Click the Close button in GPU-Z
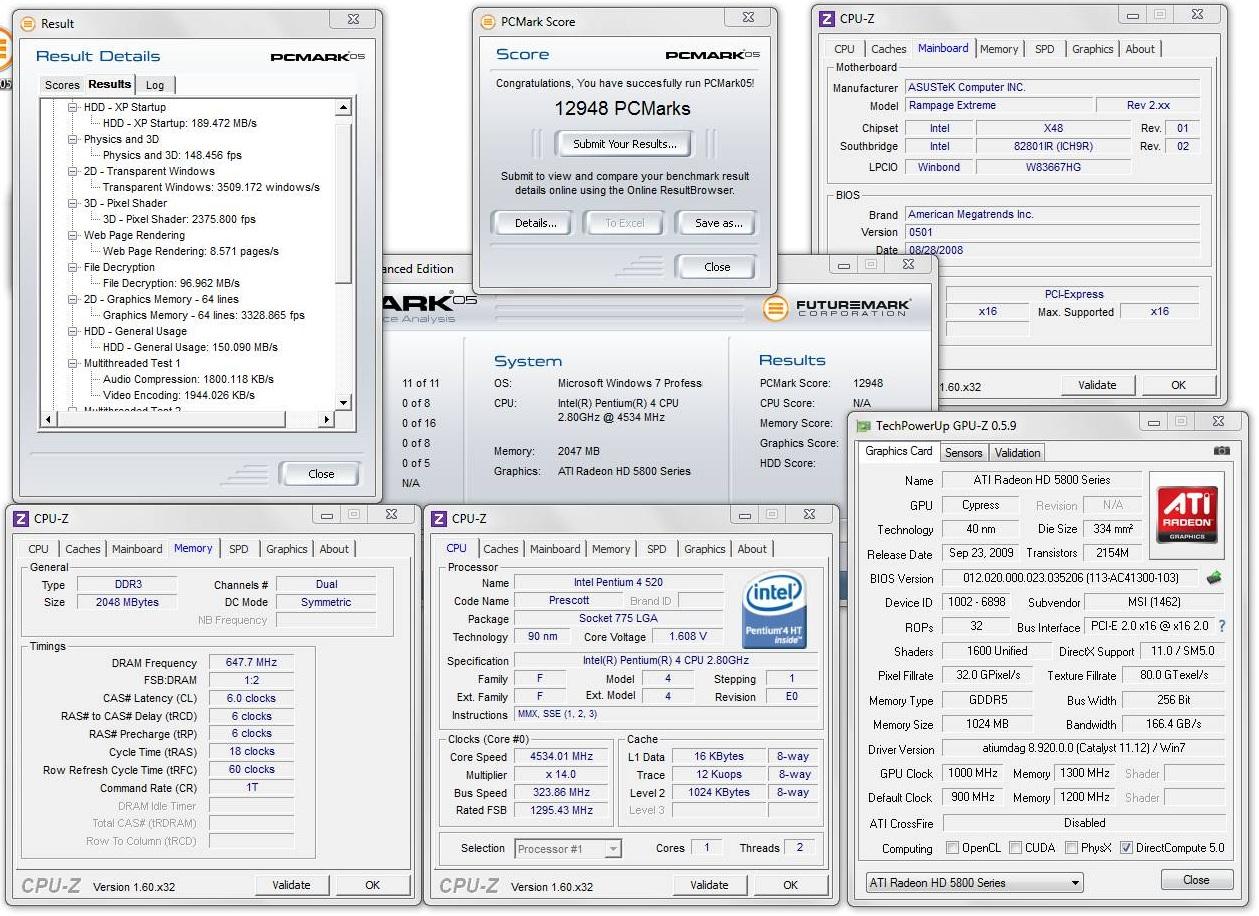 [1196, 880]
